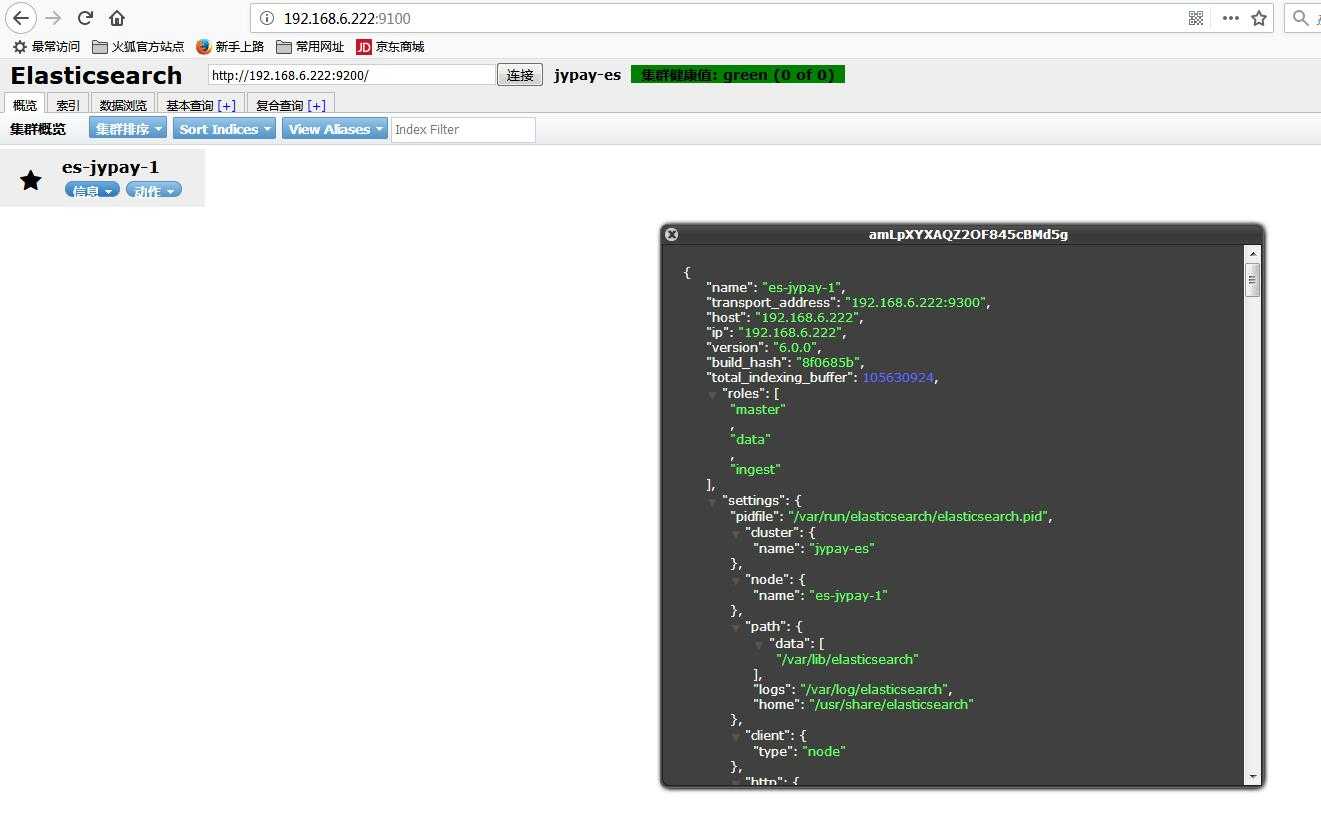Click the jypay-es cluster name in header
This screenshot has height=822, width=1321.
[x=588, y=75]
